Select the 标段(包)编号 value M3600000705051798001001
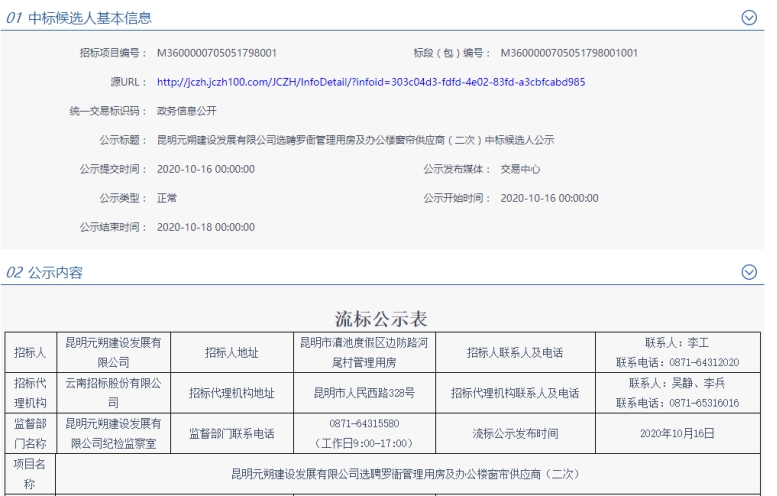Image resolution: width=777 pixels, height=496 pixels. (x=568, y=53)
